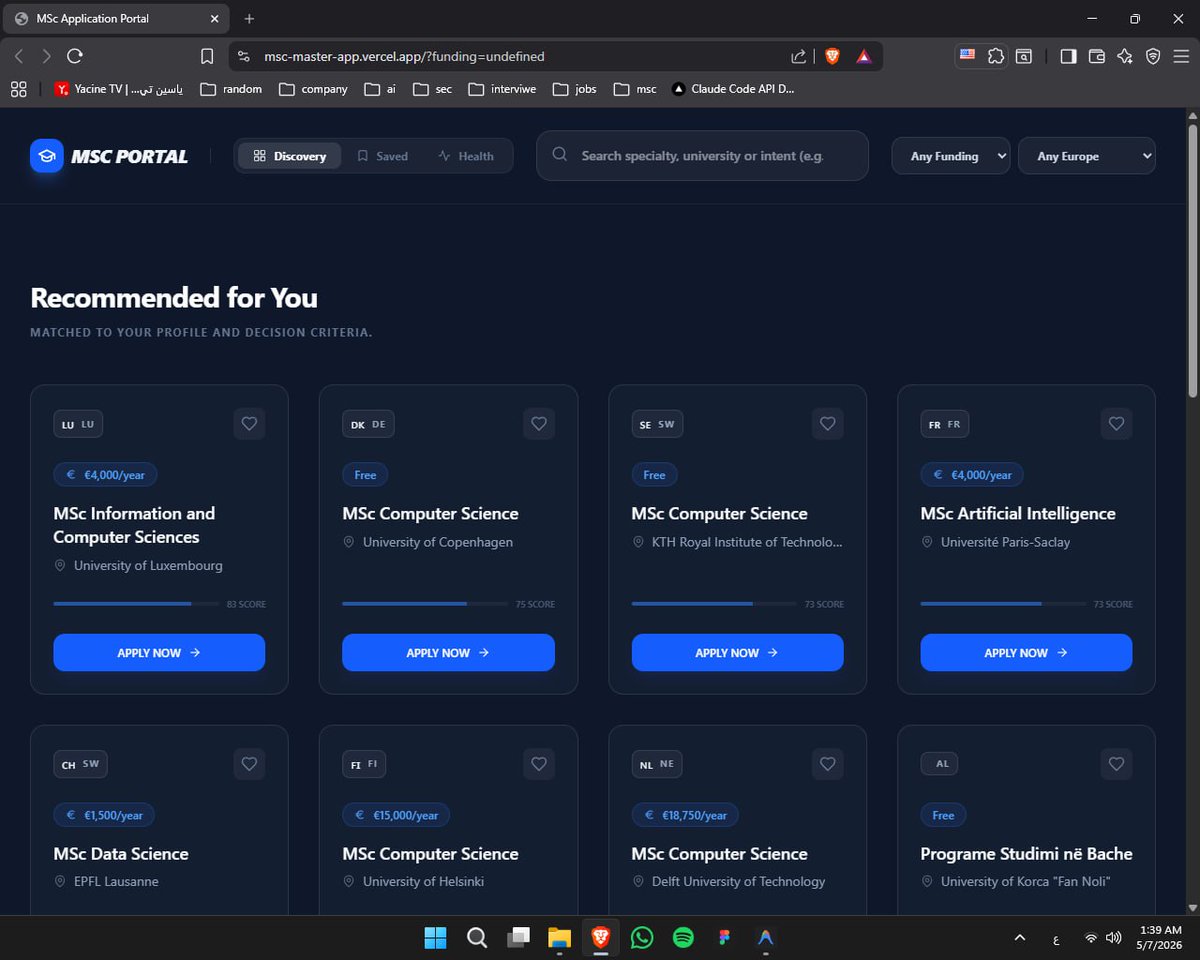Viewport: 1200px width, 960px height.
Task: Save the University of Korca program card
Action: pos(1117,764)
